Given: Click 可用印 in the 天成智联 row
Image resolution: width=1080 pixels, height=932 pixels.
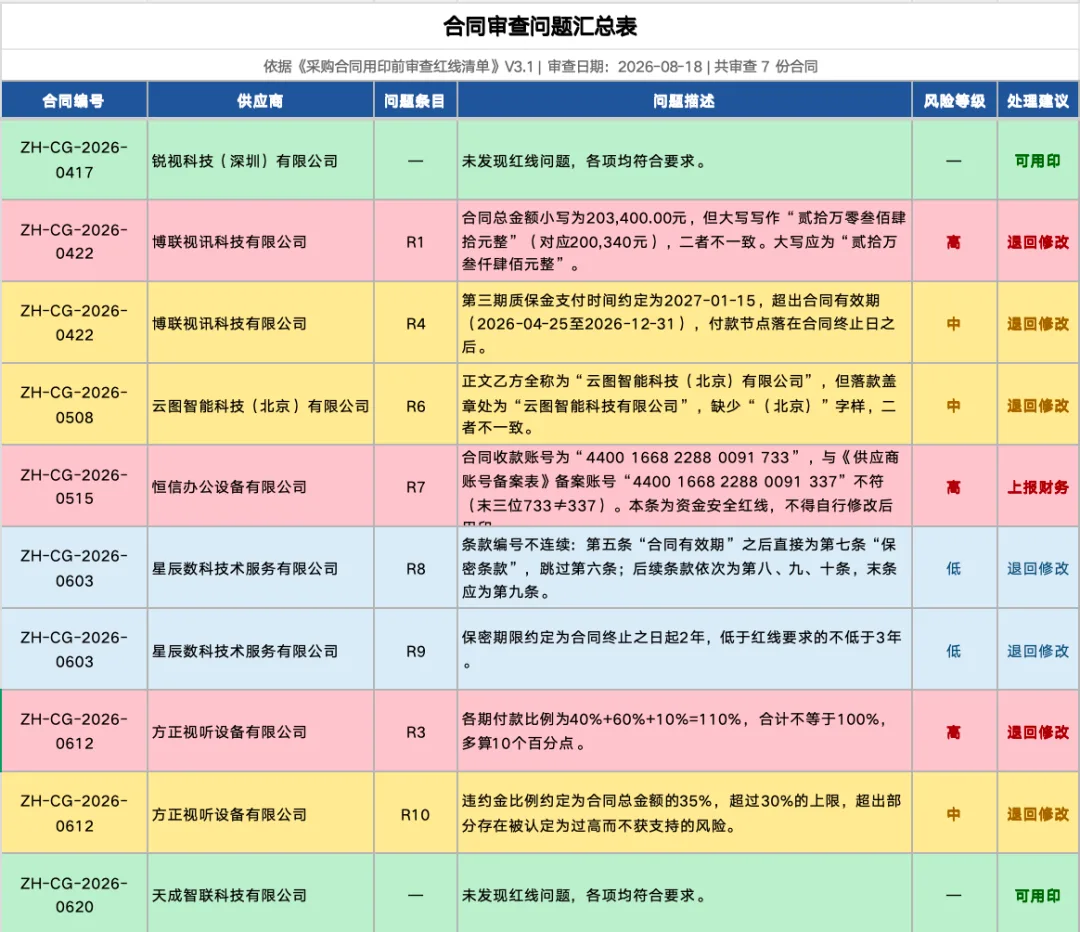Looking at the screenshot, I should [x=1038, y=894].
